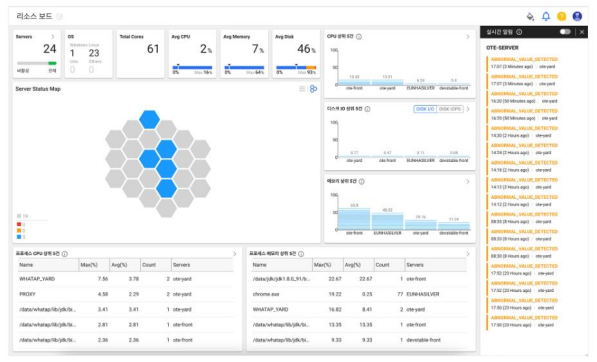Click the PROXY row in process CPU table
597x362 pixels.
tap(125, 294)
